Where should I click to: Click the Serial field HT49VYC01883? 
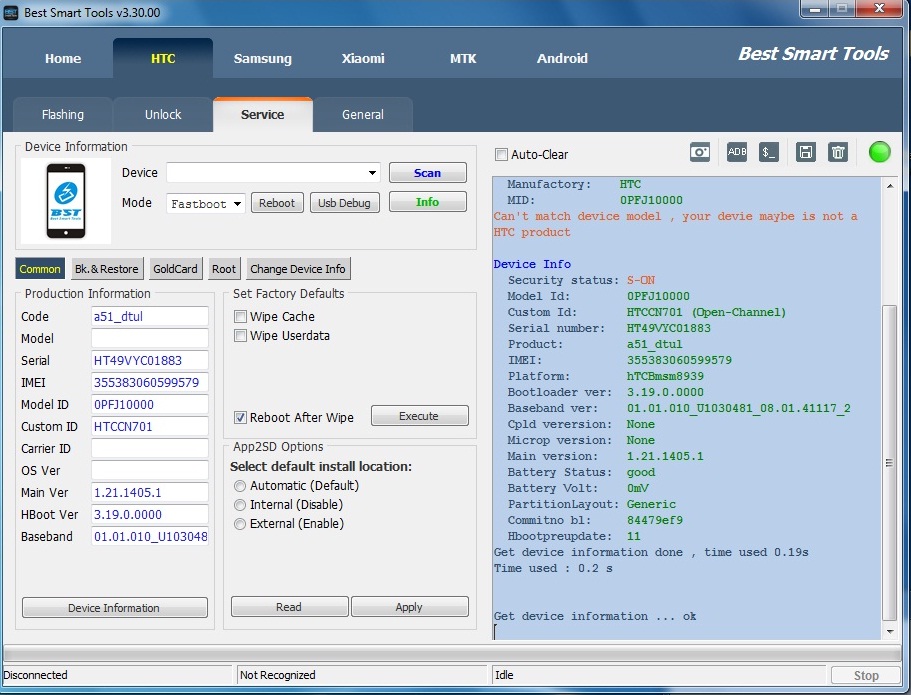click(149, 361)
